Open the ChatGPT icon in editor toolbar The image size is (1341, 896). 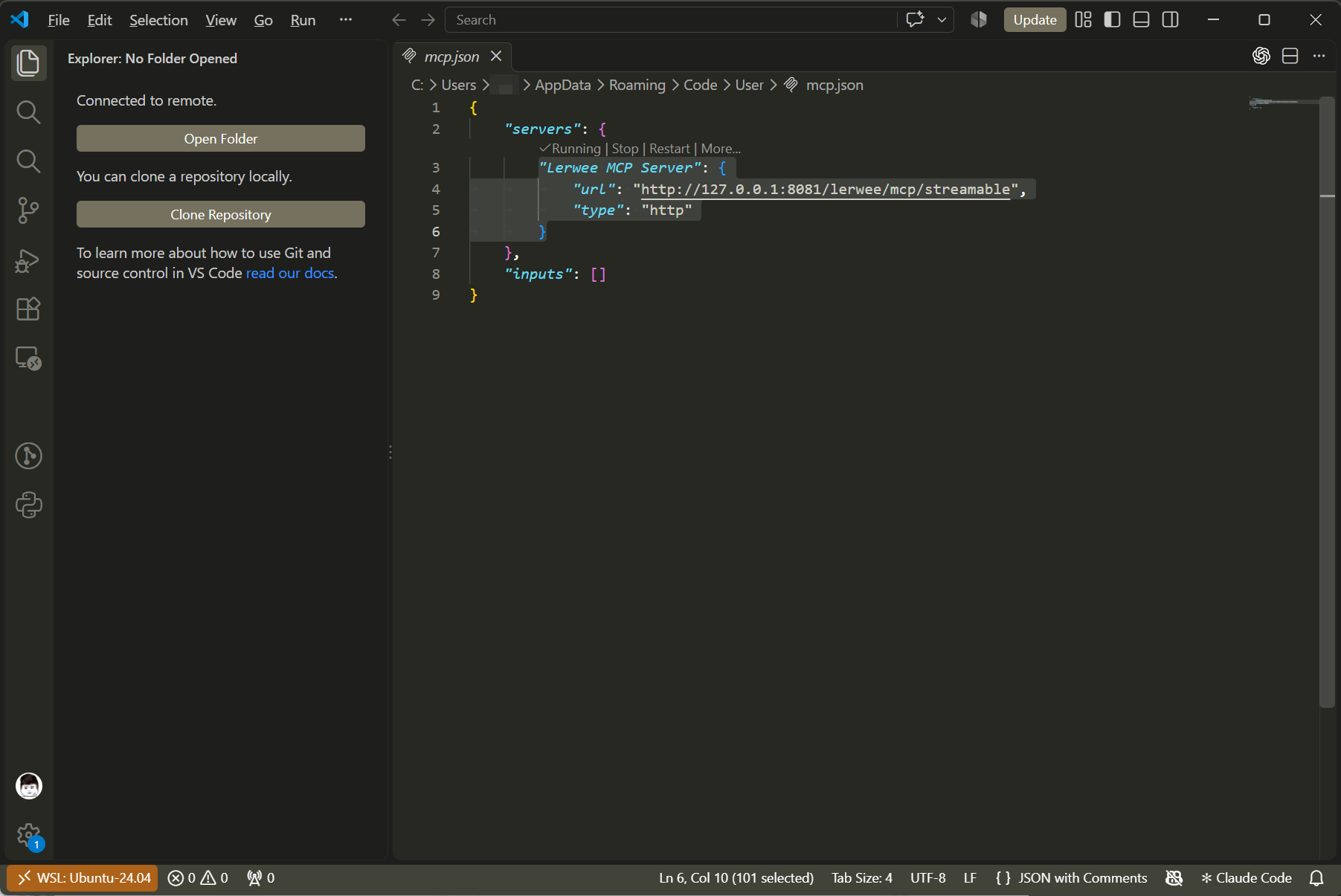point(1261,56)
